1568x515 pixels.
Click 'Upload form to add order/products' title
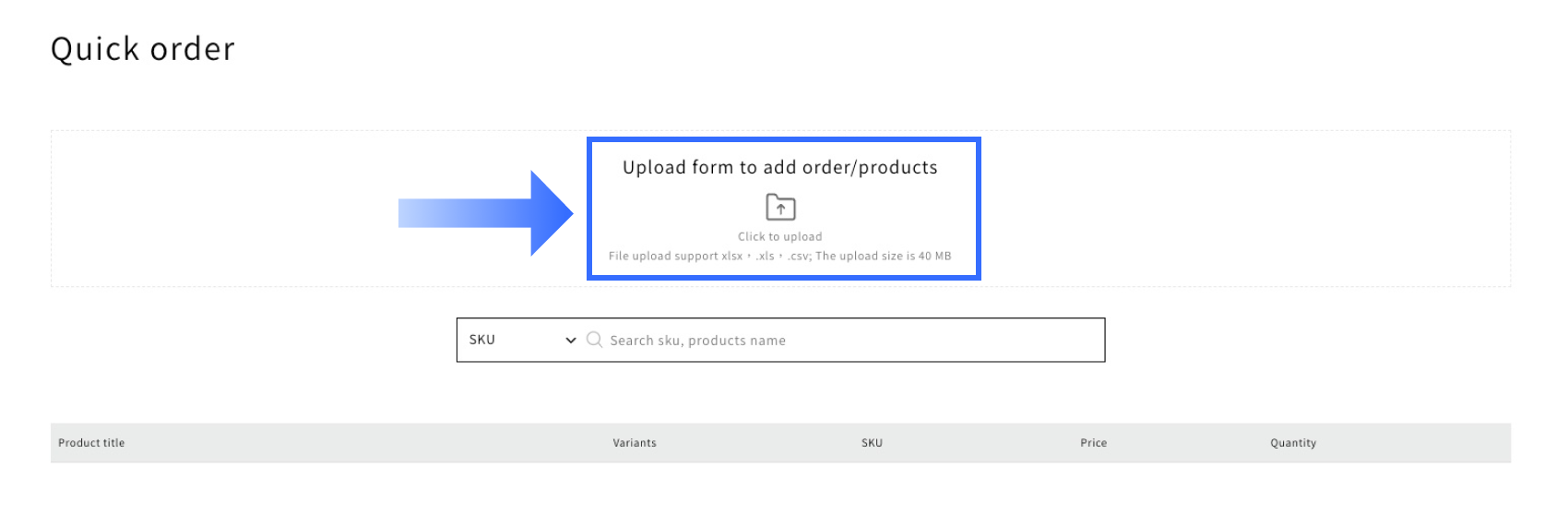pyautogui.click(x=779, y=167)
